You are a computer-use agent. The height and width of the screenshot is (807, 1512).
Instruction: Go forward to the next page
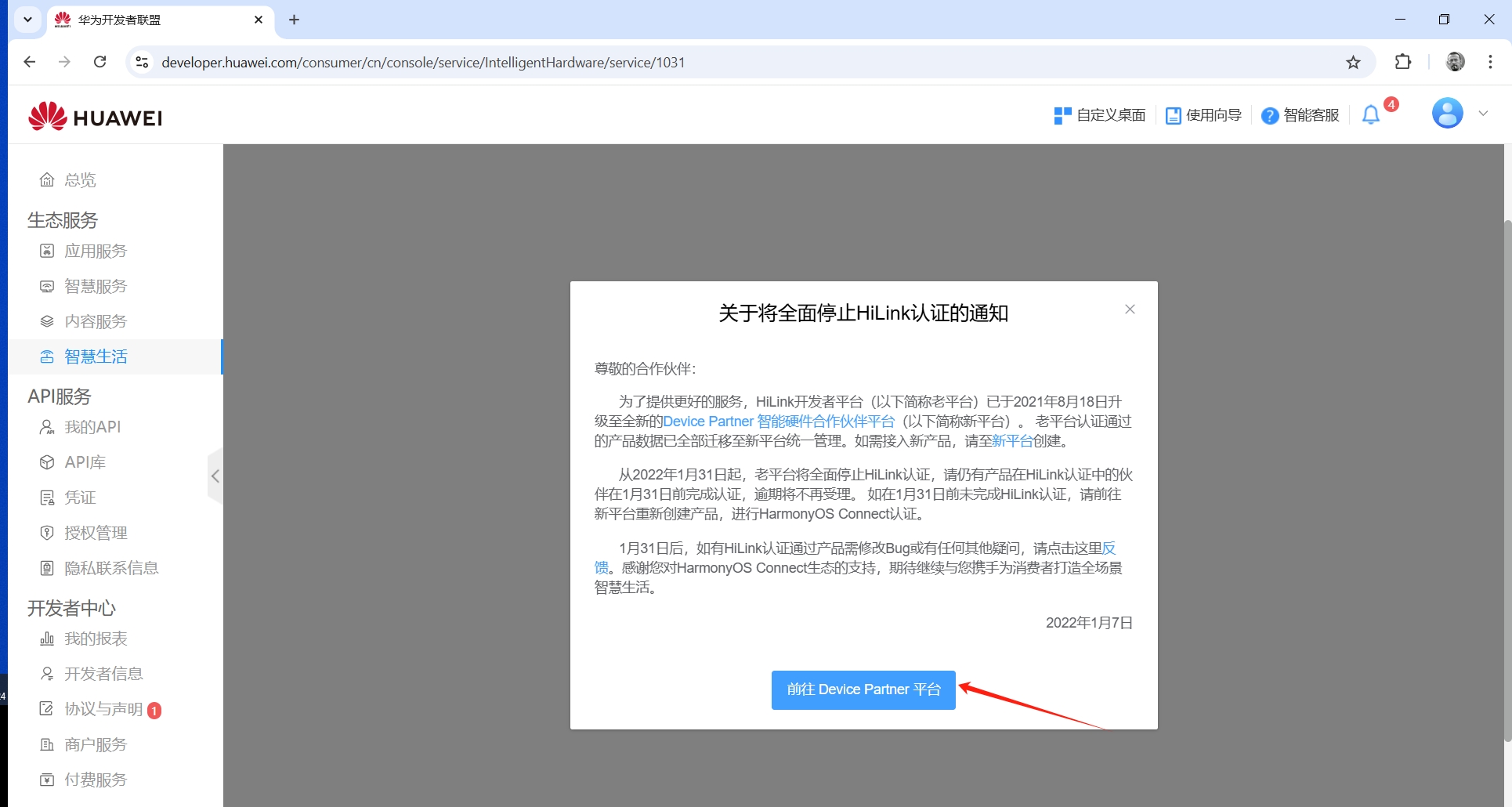tap(64, 62)
